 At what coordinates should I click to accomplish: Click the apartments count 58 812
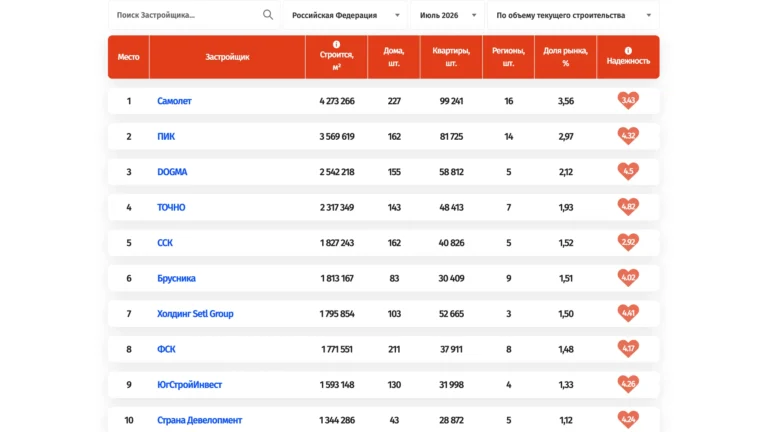click(451, 172)
